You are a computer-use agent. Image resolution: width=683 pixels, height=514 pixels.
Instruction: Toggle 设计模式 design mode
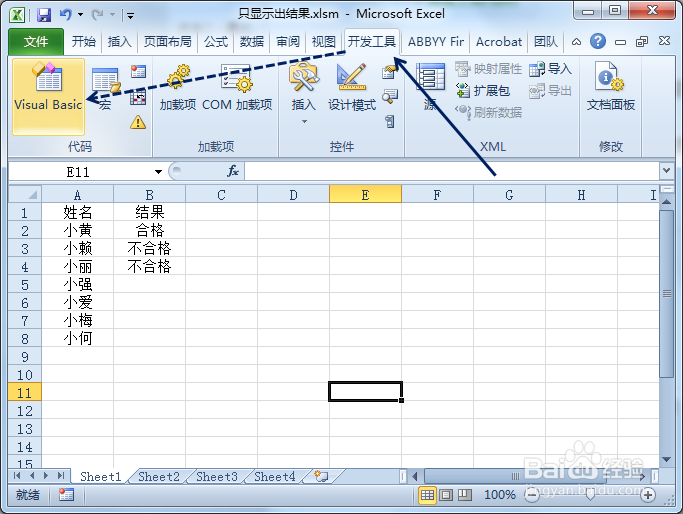(x=352, y=88)
